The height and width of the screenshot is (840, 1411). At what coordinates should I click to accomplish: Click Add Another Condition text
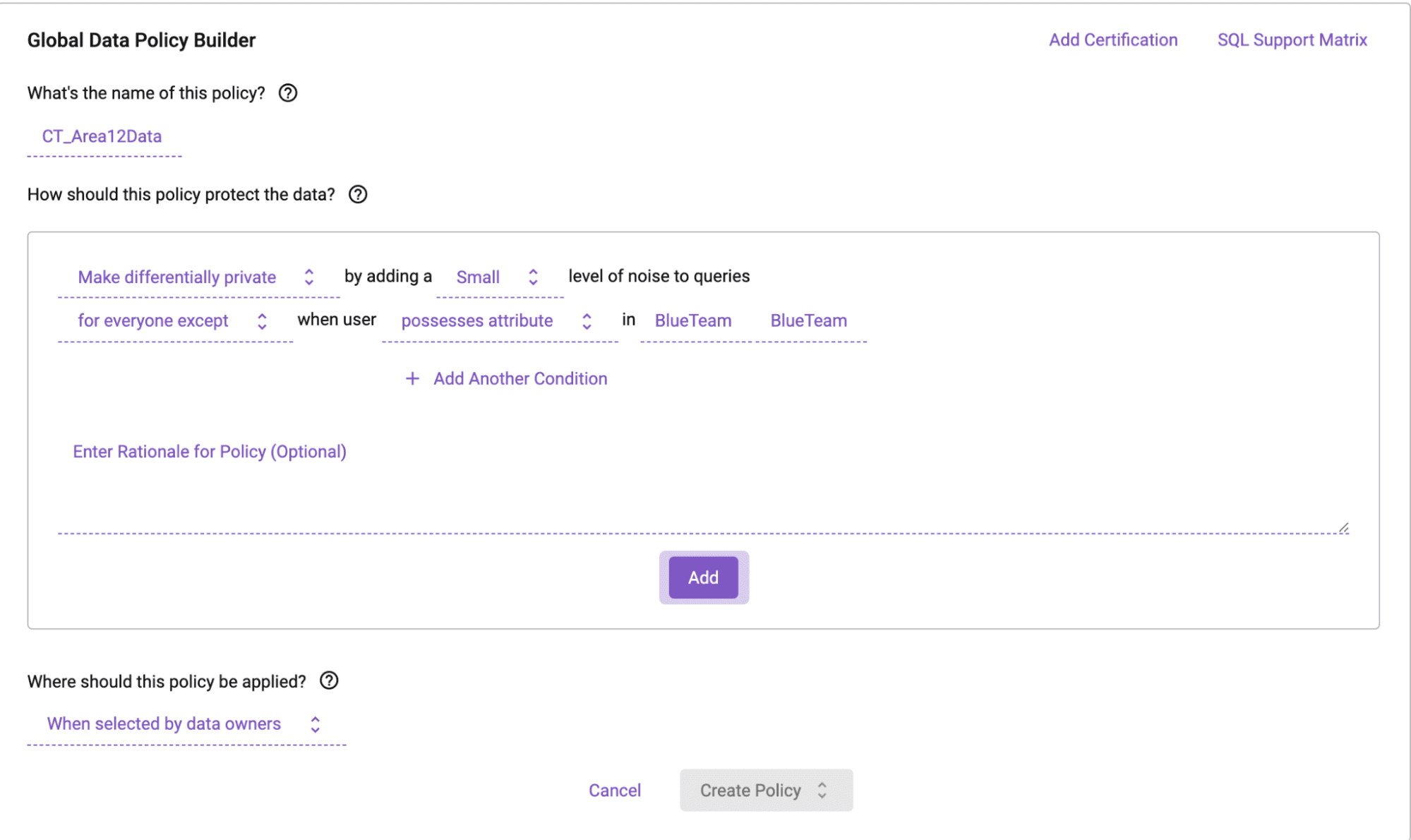pyautogui.click(x=520, y=378)
